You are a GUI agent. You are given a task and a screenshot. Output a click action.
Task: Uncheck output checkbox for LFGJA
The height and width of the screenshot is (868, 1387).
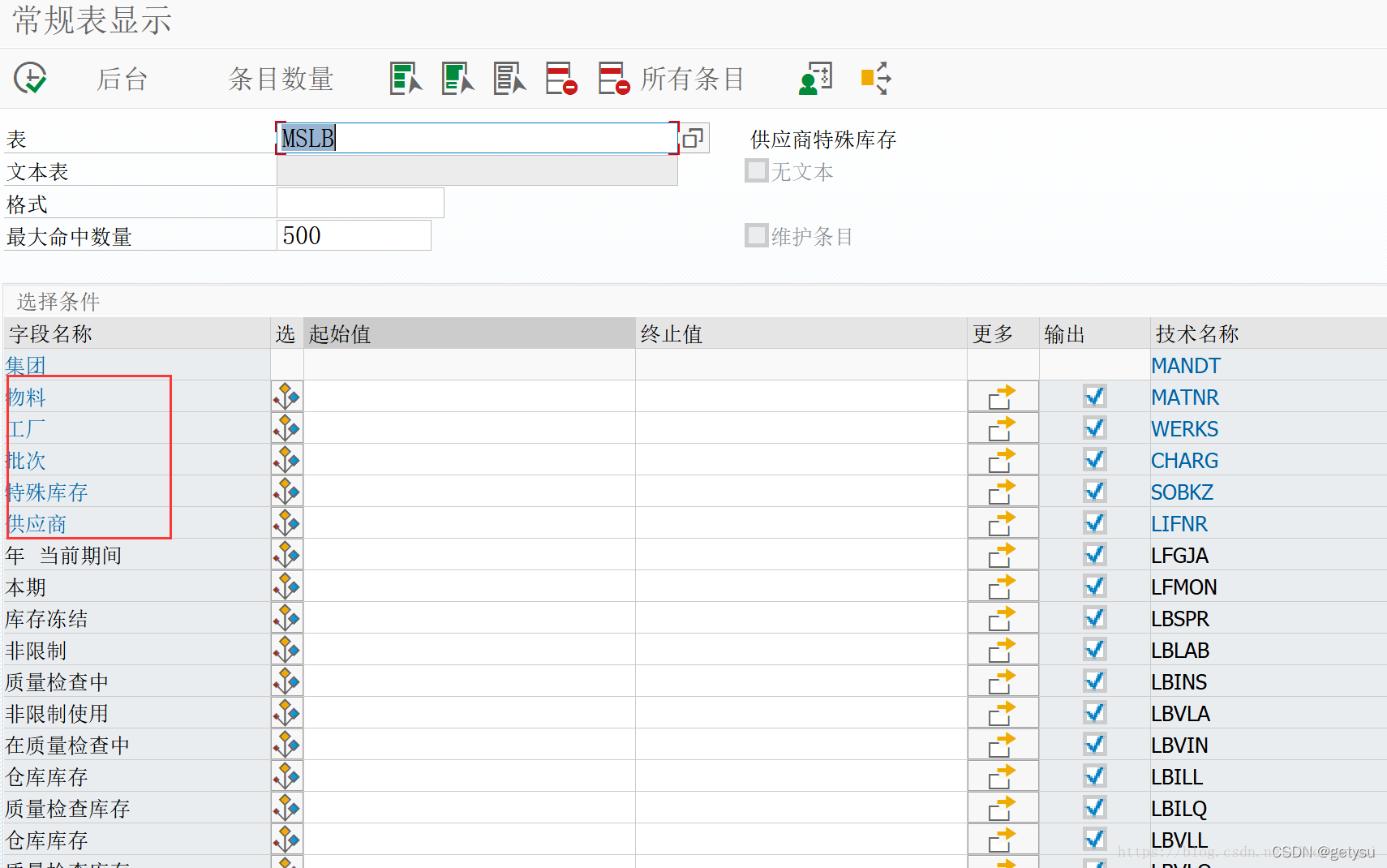tap(1094, 555)
